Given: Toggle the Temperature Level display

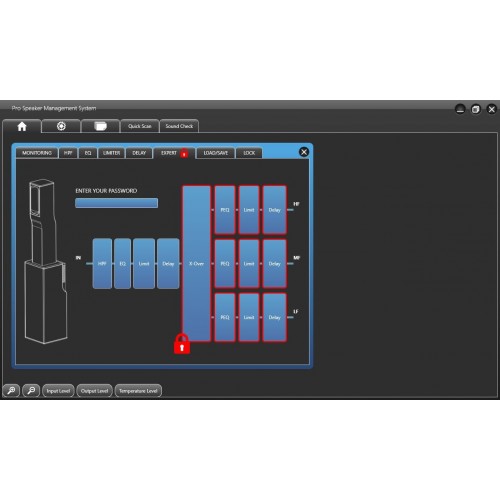Looking at the screenshot, I should click(x=138, y=391).
